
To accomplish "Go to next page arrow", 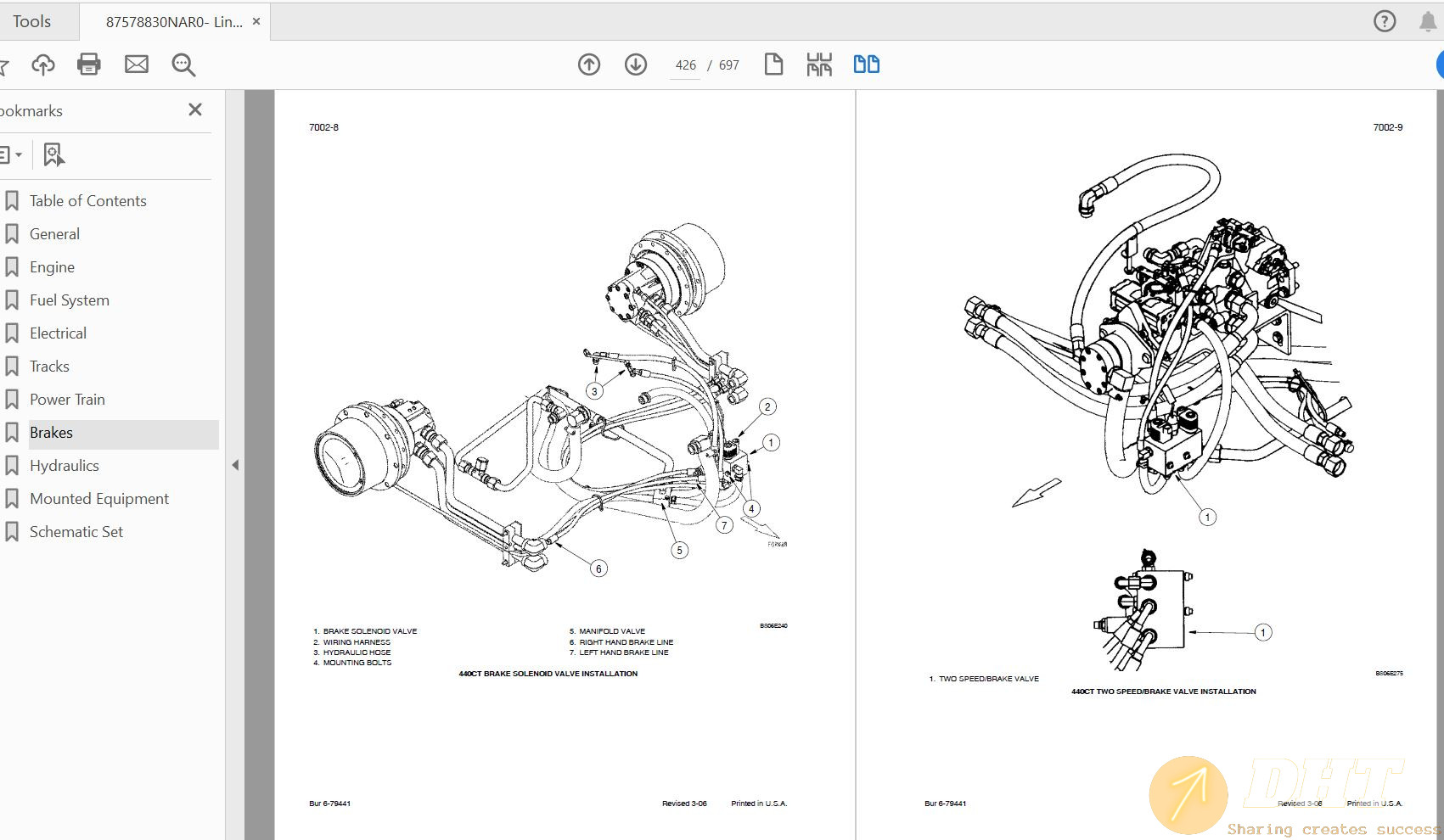I will tap(636, 64).
